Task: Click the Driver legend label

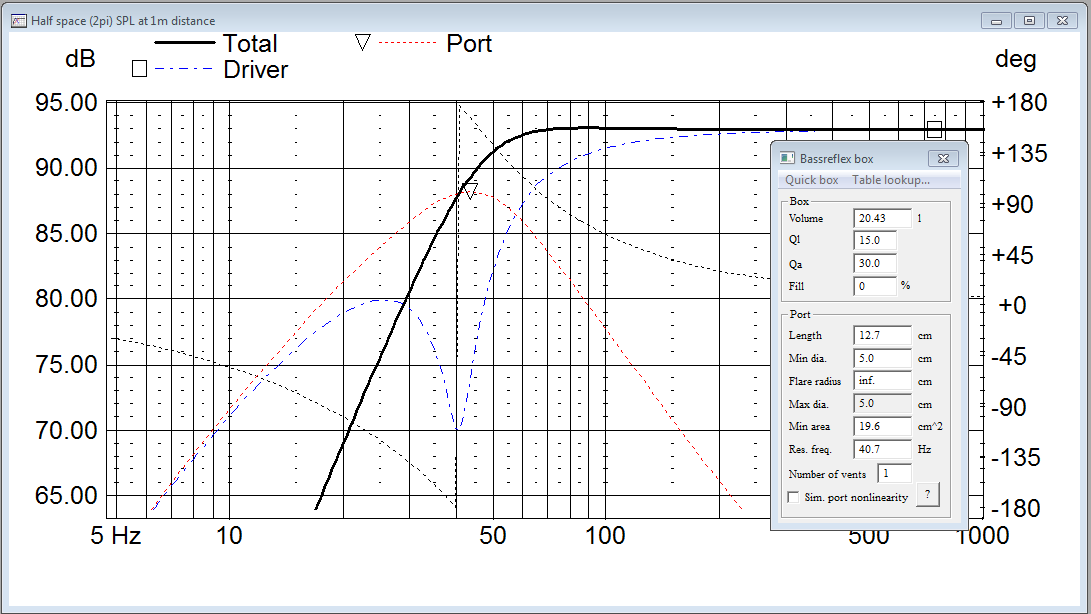Action: pos(255,70)
